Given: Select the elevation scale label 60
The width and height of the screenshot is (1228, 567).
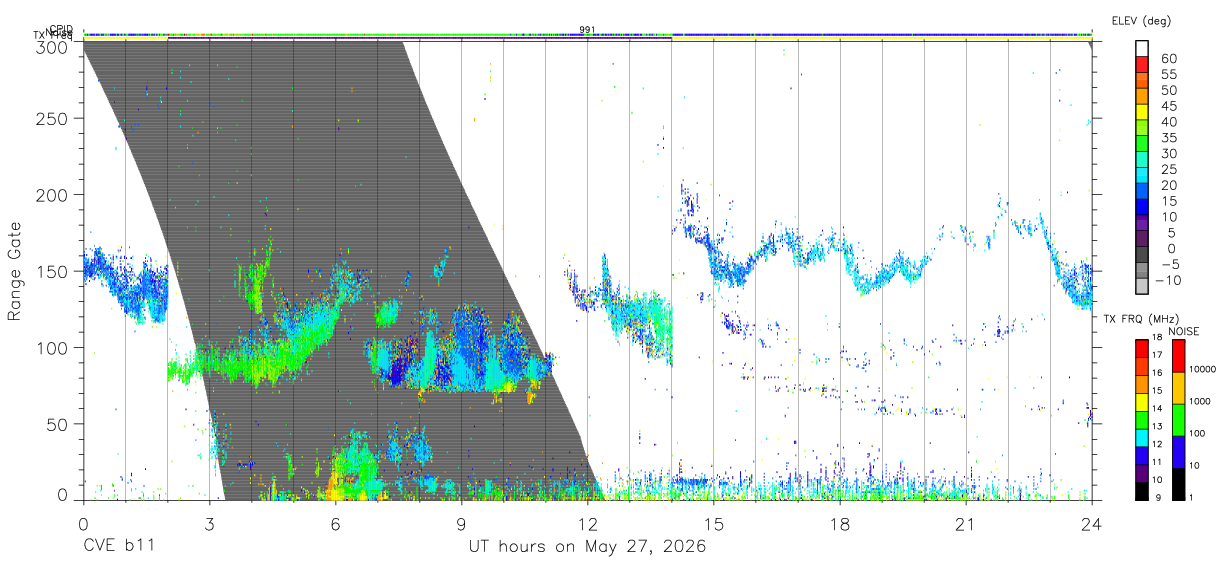Looking at the screenshot, I should [1167, 59].
